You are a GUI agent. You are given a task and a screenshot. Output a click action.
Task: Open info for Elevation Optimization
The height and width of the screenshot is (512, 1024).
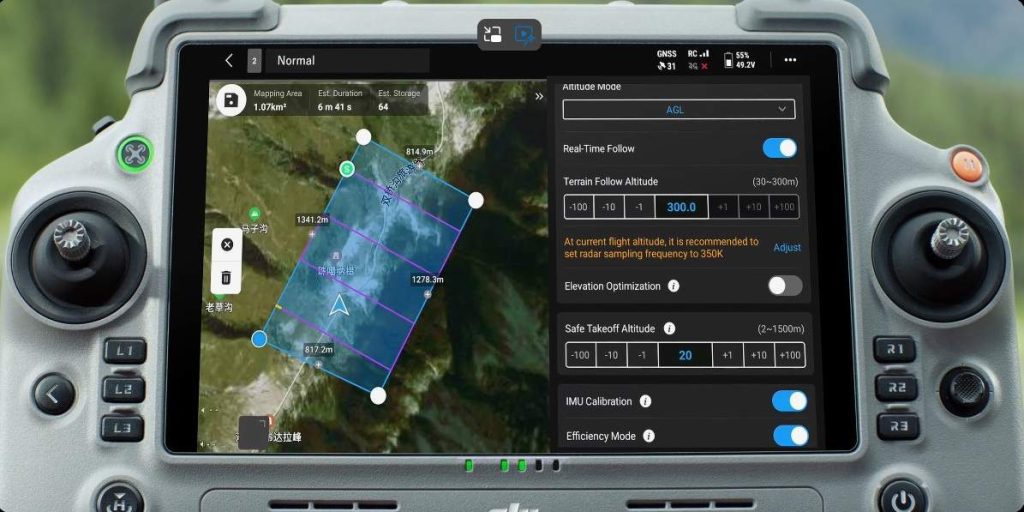[674, 286]
